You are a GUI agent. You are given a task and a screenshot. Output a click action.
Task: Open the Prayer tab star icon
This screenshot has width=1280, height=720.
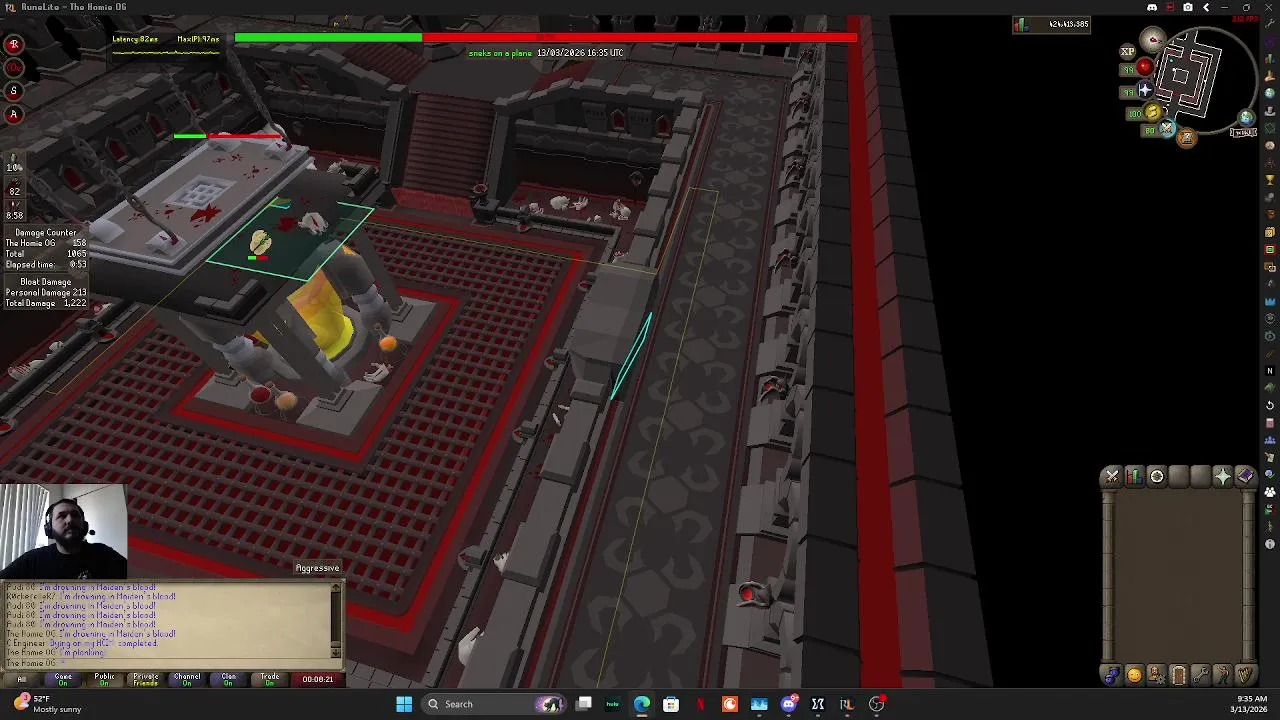(x=1222, y=476)
